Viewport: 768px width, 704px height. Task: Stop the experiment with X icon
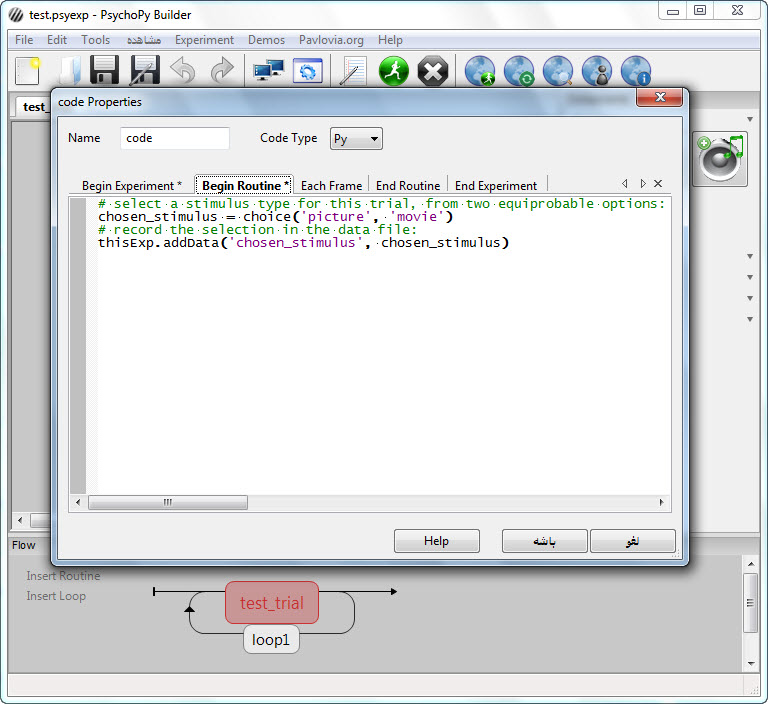pos(433,71)
